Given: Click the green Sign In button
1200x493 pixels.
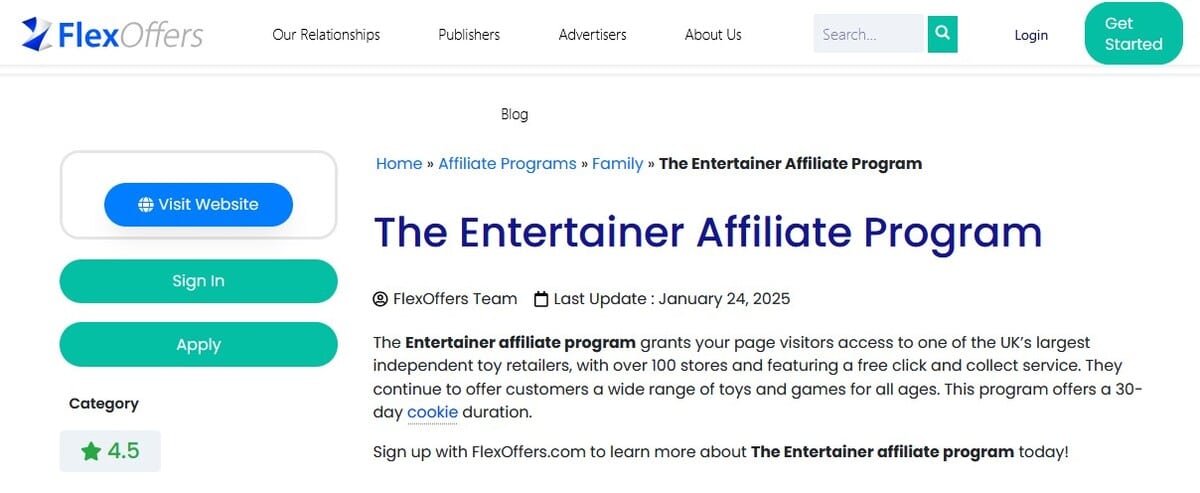Looking at the screenshot, I should coord(199,281).
